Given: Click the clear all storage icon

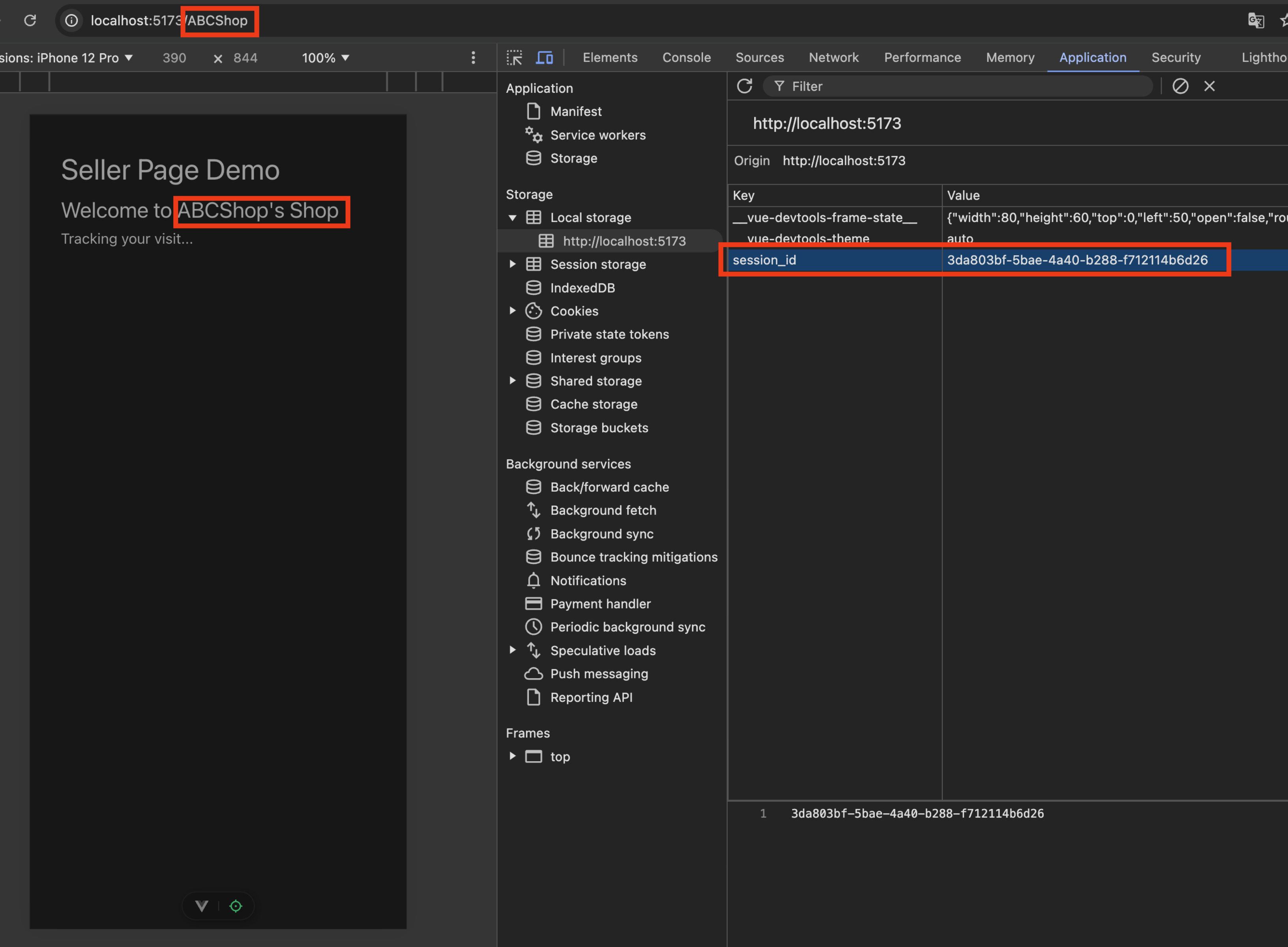Looking at the screenshot, I should coord(1179,86).
